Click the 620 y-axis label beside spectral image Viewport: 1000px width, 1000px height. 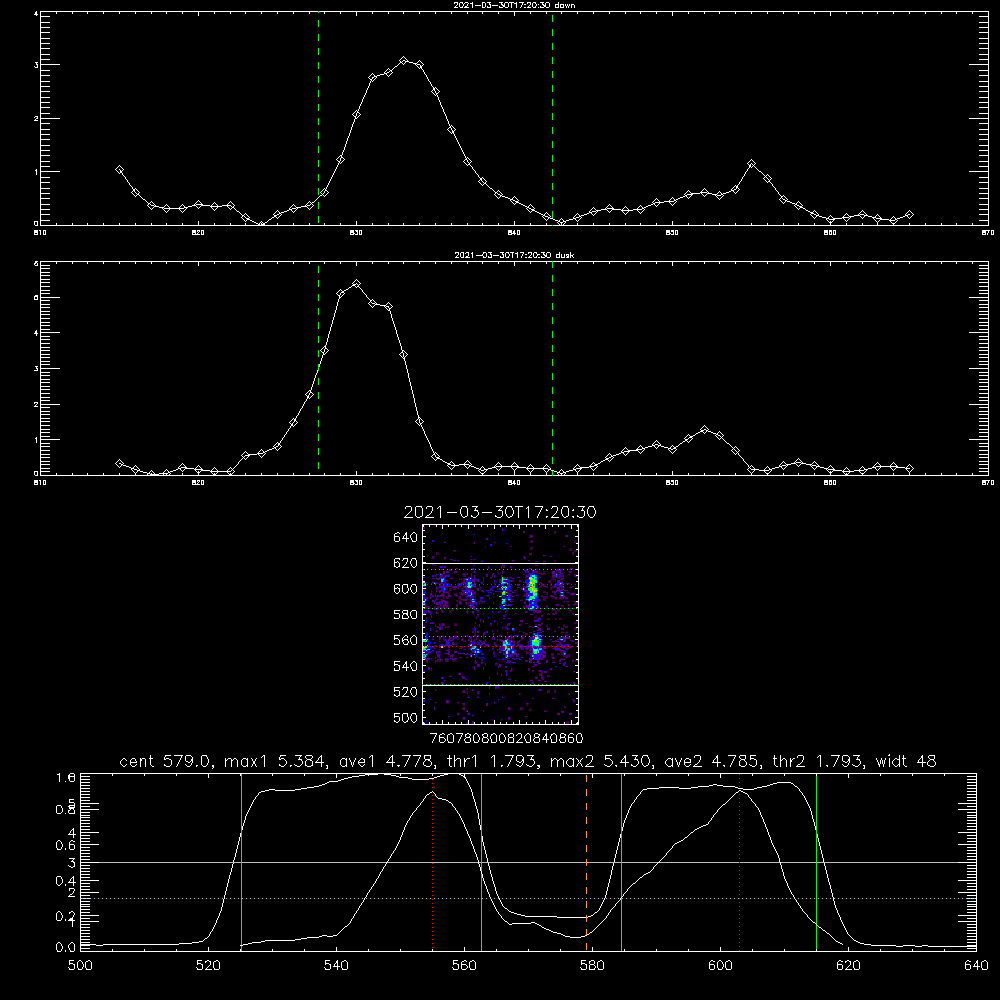tap(405, 563)
